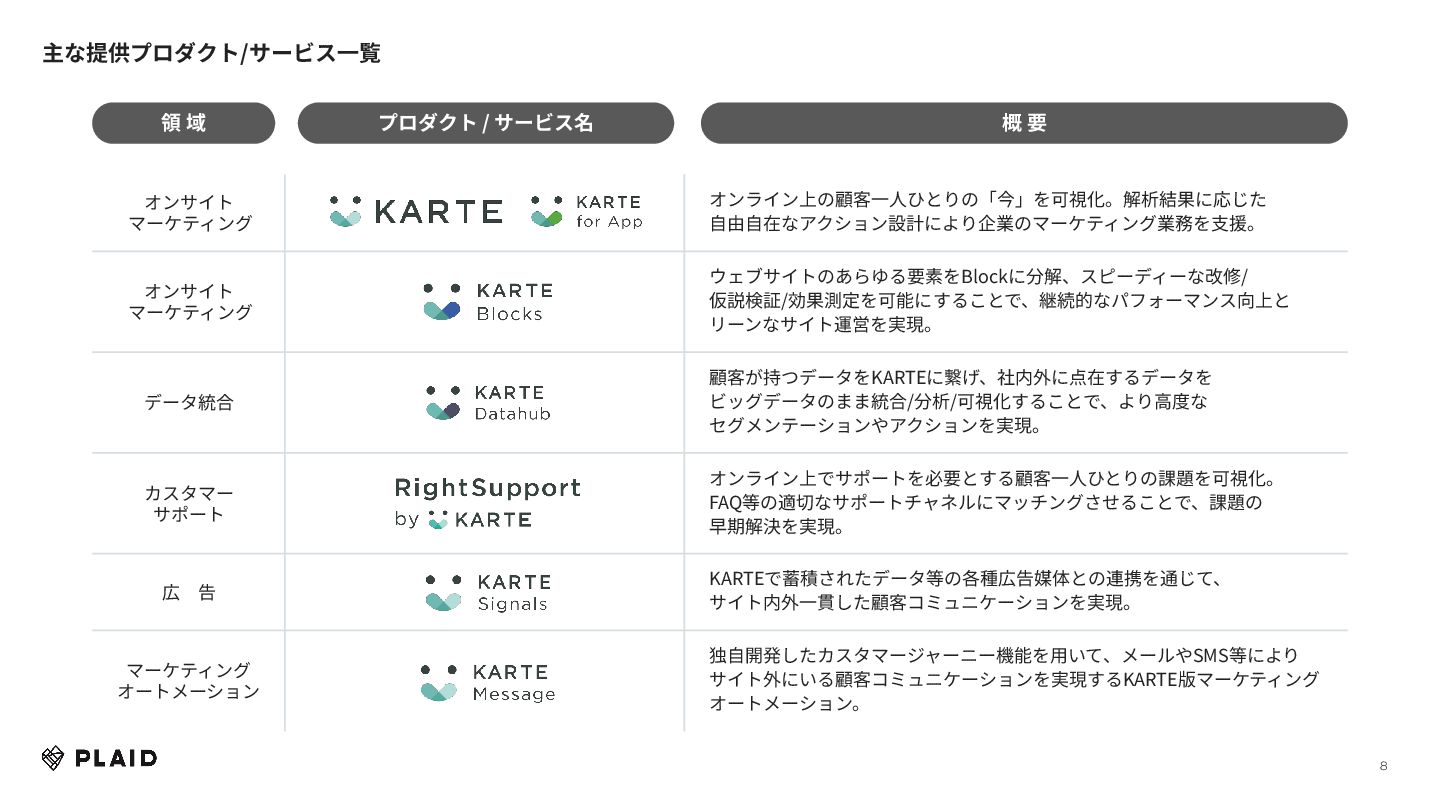Image resolution: width=1440 pixels, height=810 pixels.
Task: Select the 広告 category cell
Action: [x=189, y=592]
